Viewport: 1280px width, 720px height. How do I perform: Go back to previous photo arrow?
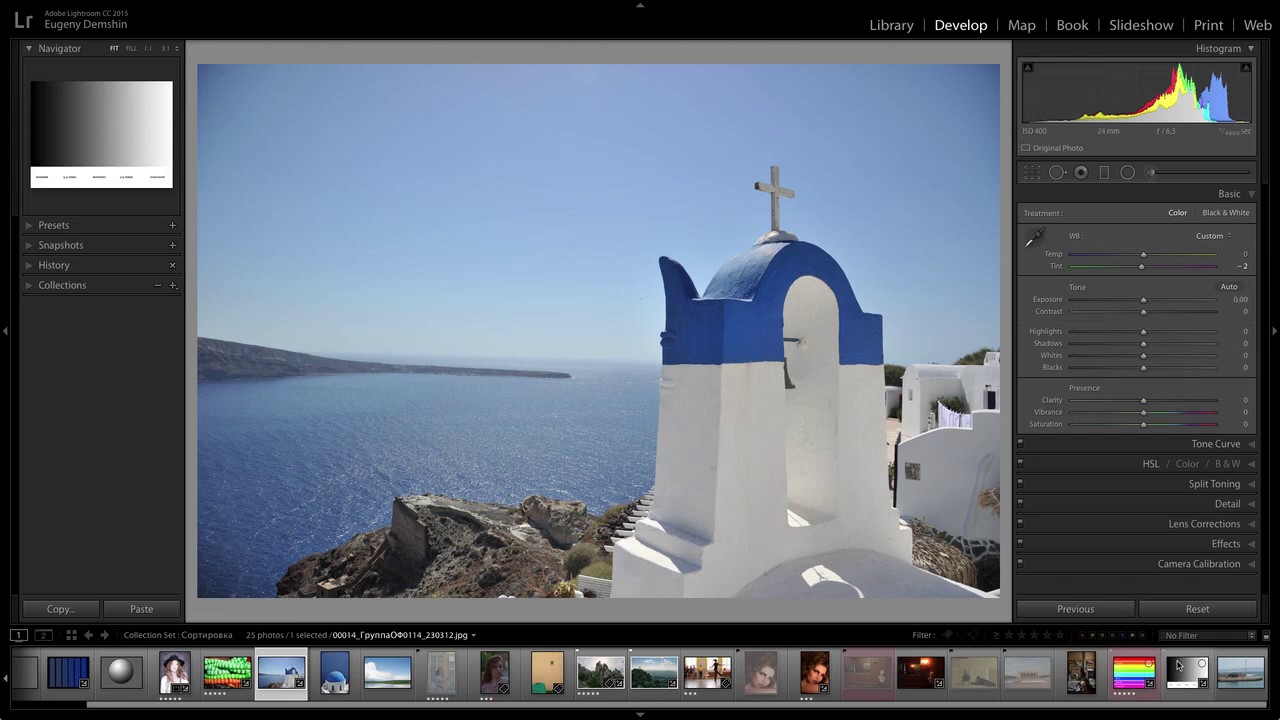pyautogui.click(x=88, y=635)
